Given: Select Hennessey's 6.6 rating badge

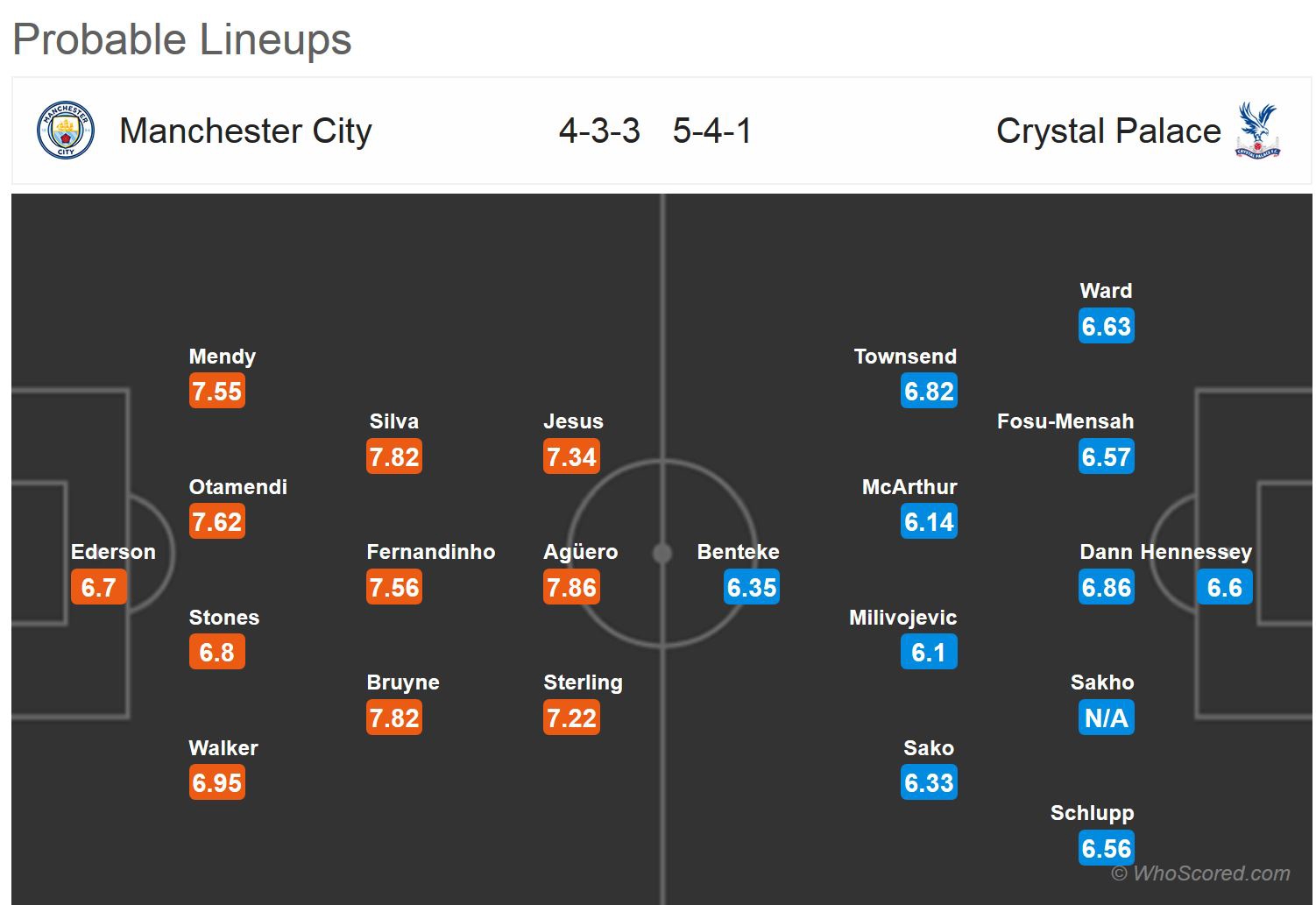Looking at the screenshot, I should [1224, 588].
